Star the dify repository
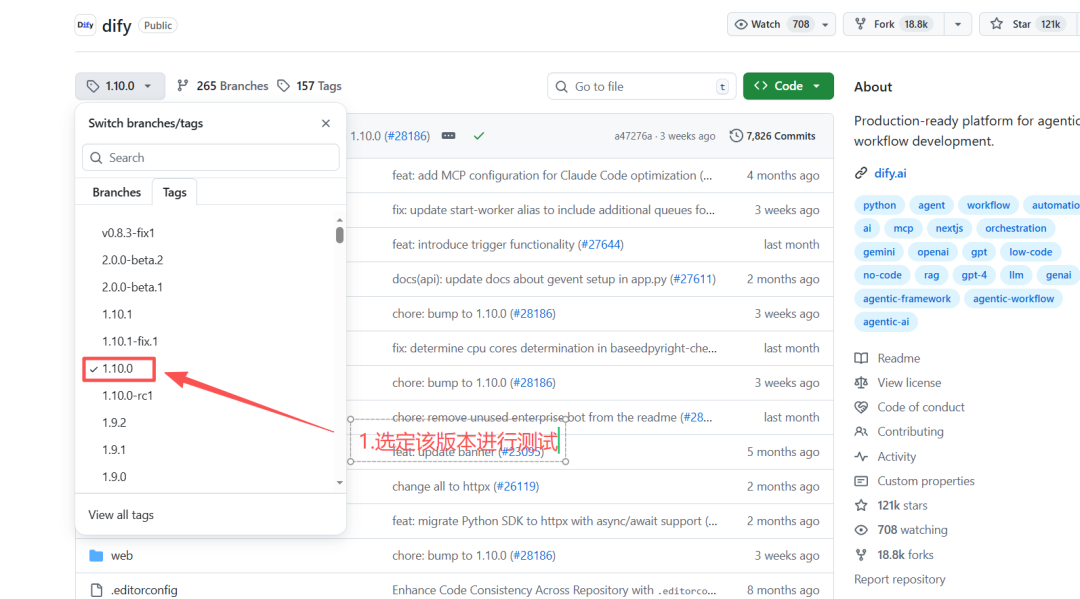The width and height of the screenshot is (1080, 599). (x=1026, y=25)
